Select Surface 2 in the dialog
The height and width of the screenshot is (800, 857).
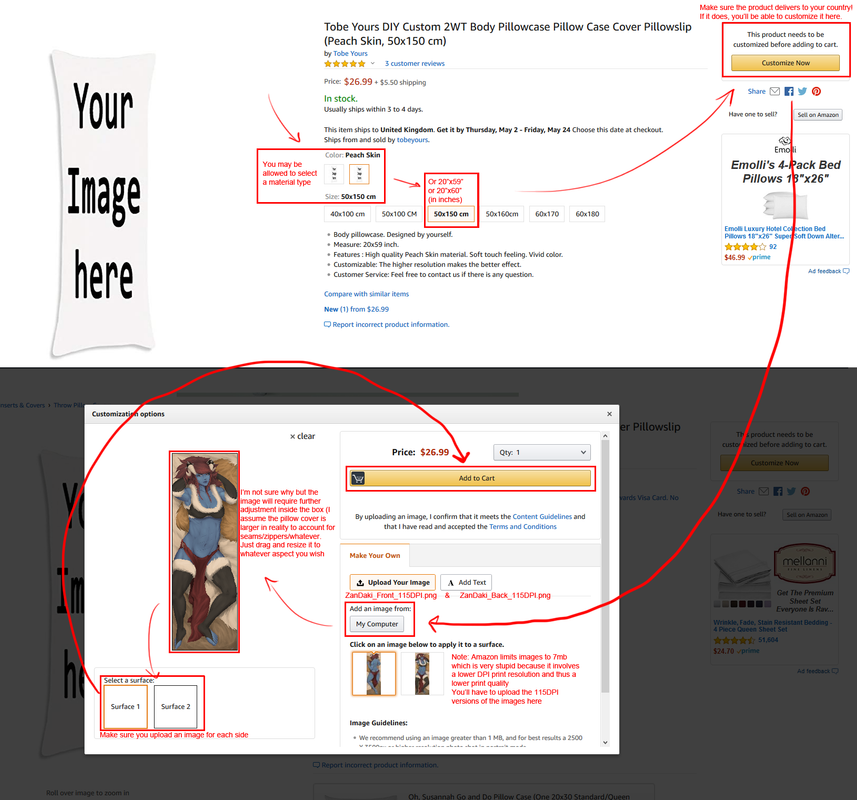click(x=175, y=707)
